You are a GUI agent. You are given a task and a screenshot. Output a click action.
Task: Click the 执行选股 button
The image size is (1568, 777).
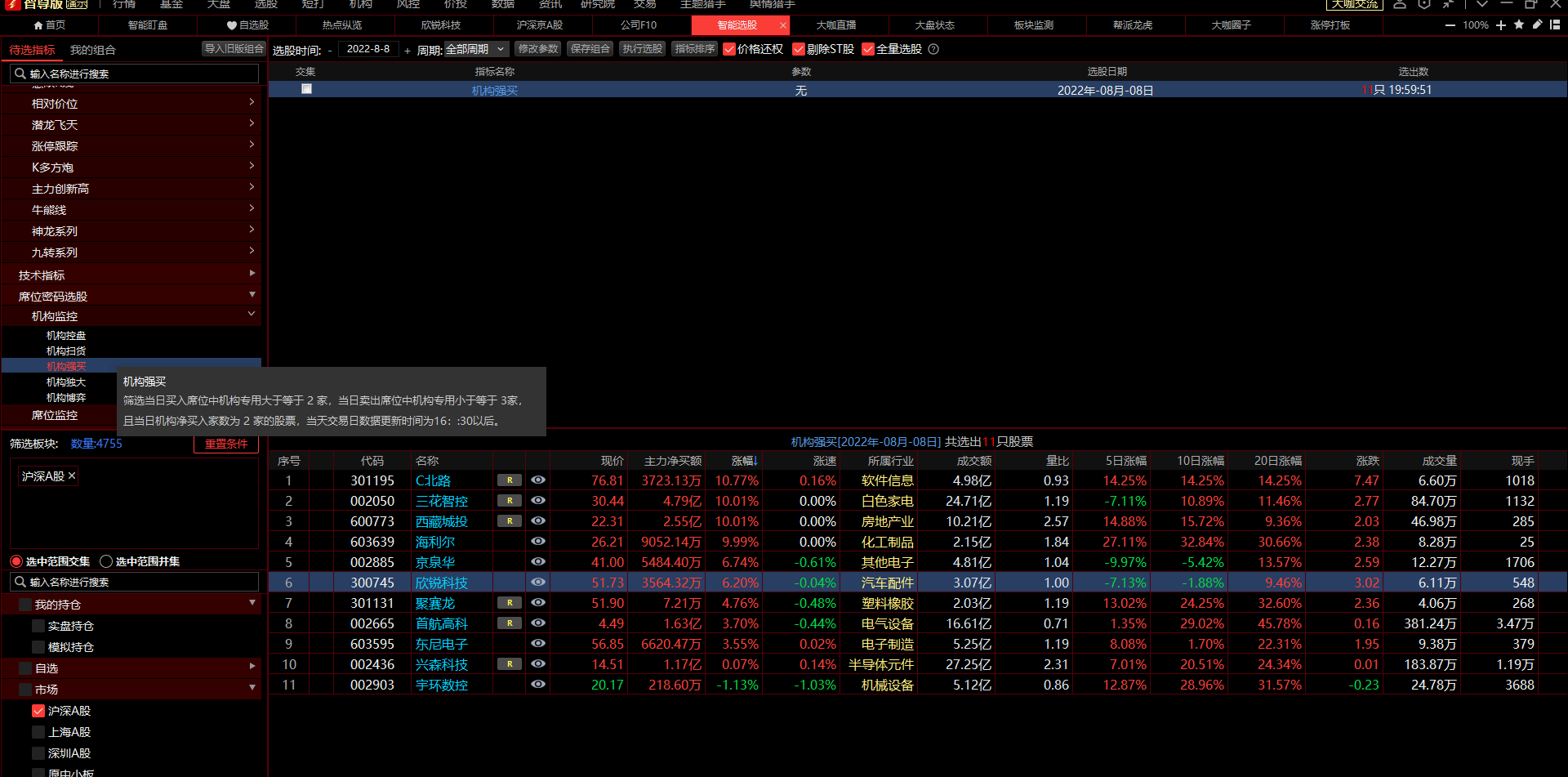[x=643, y=49]
